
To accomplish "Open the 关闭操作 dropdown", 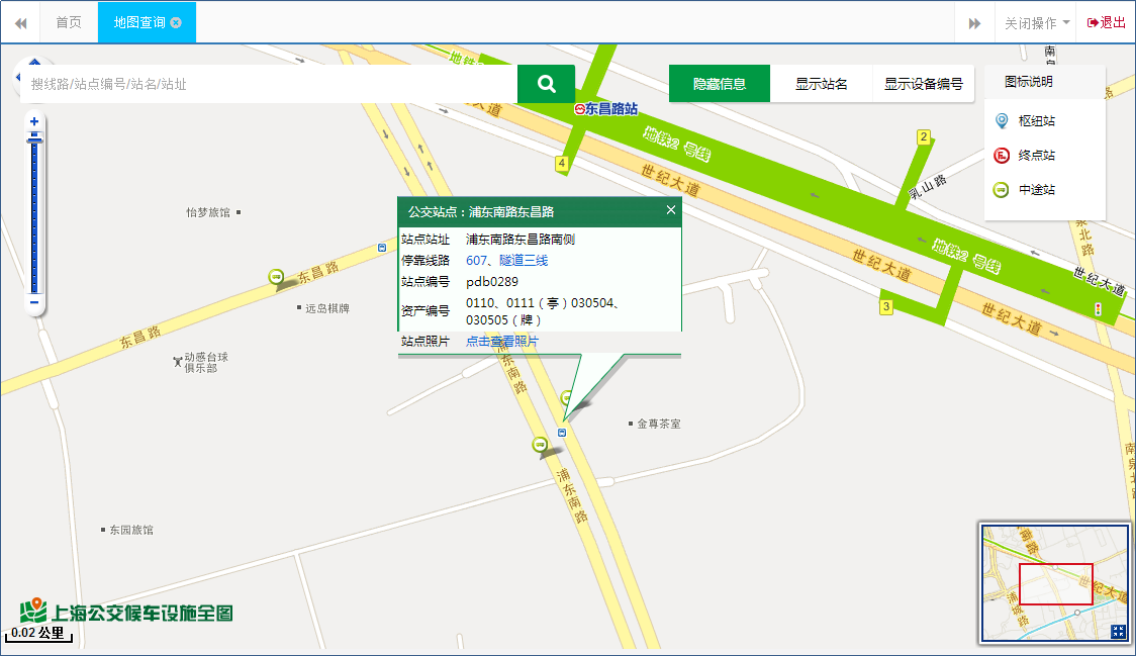I will (x=1037, y=23).
